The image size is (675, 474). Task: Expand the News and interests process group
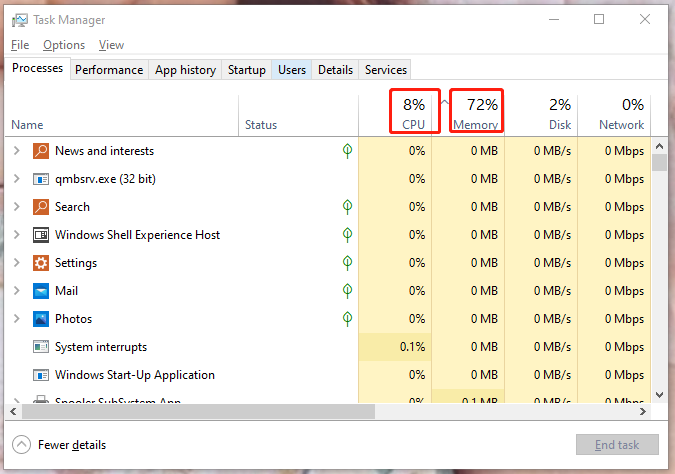point(16,150)
